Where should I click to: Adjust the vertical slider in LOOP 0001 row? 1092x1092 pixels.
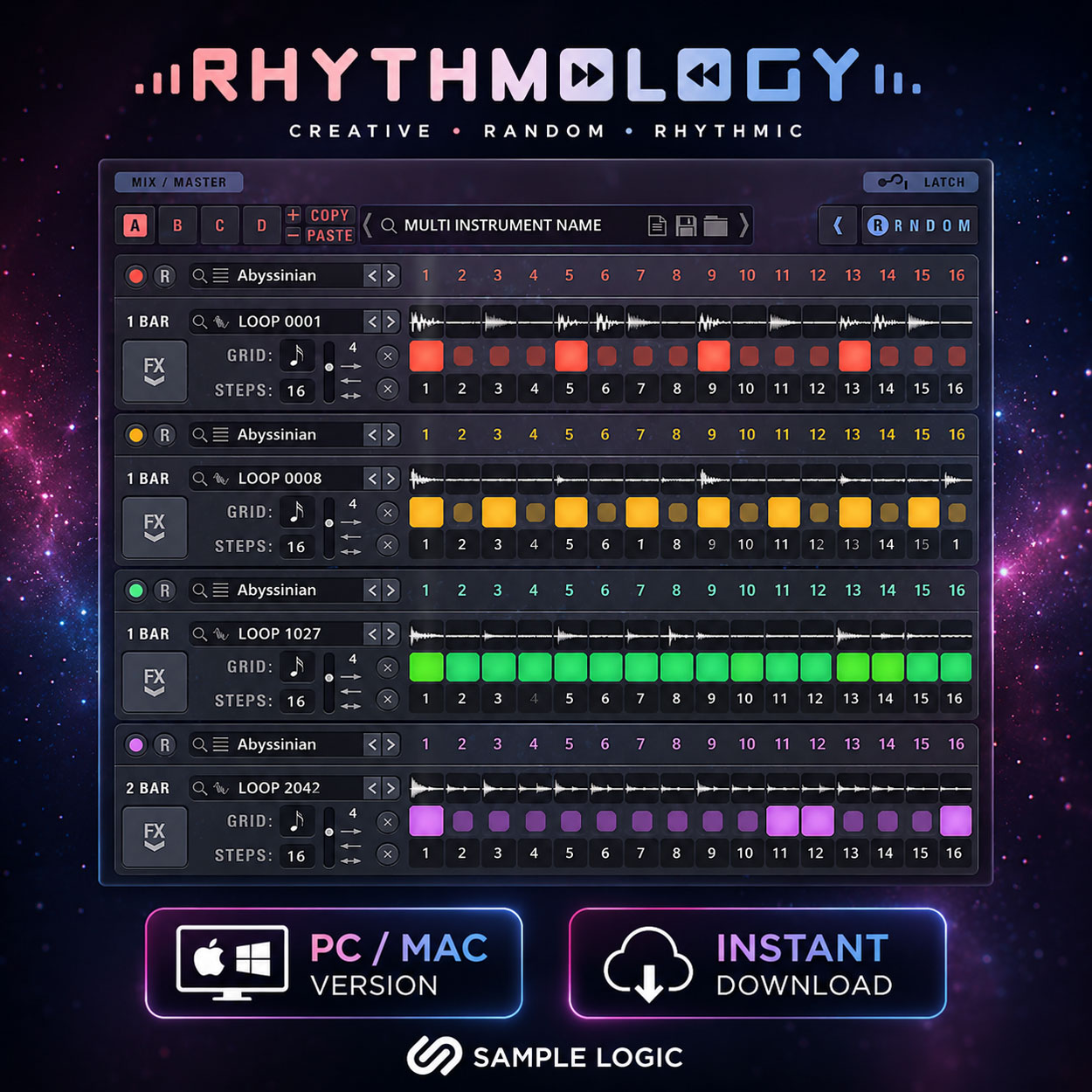329,372
